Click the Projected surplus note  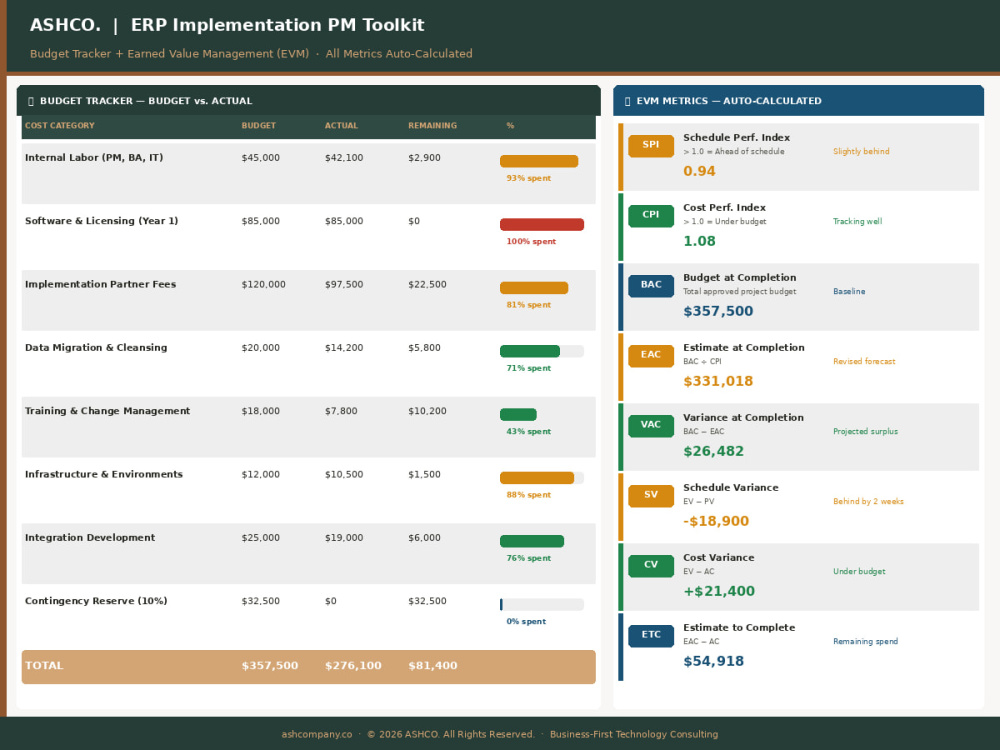[x=865, y=431]
